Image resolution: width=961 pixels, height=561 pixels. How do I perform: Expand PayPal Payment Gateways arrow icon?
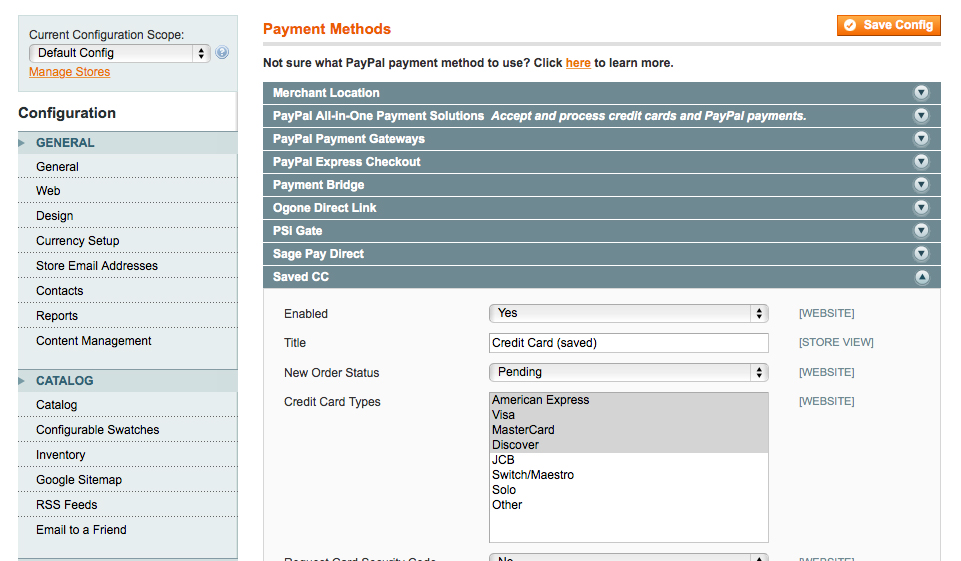(921, 139)
